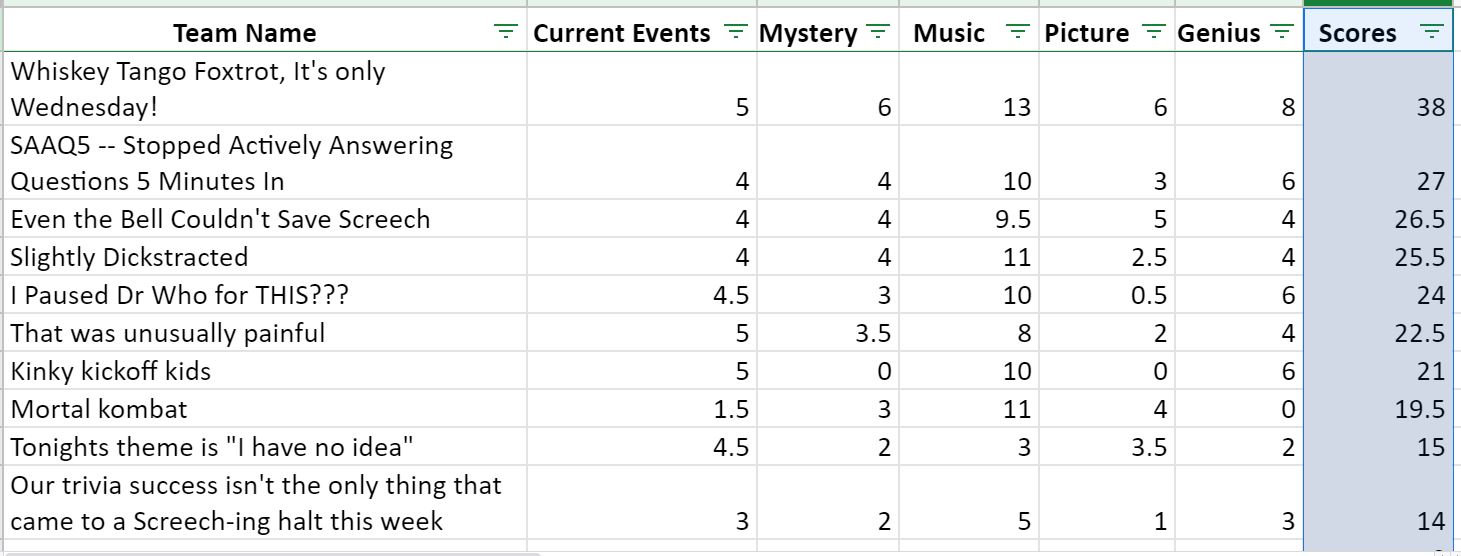Click the I Paused Dr Who cell
Viewport: 1461px width, 556px height.
[265, 295]
